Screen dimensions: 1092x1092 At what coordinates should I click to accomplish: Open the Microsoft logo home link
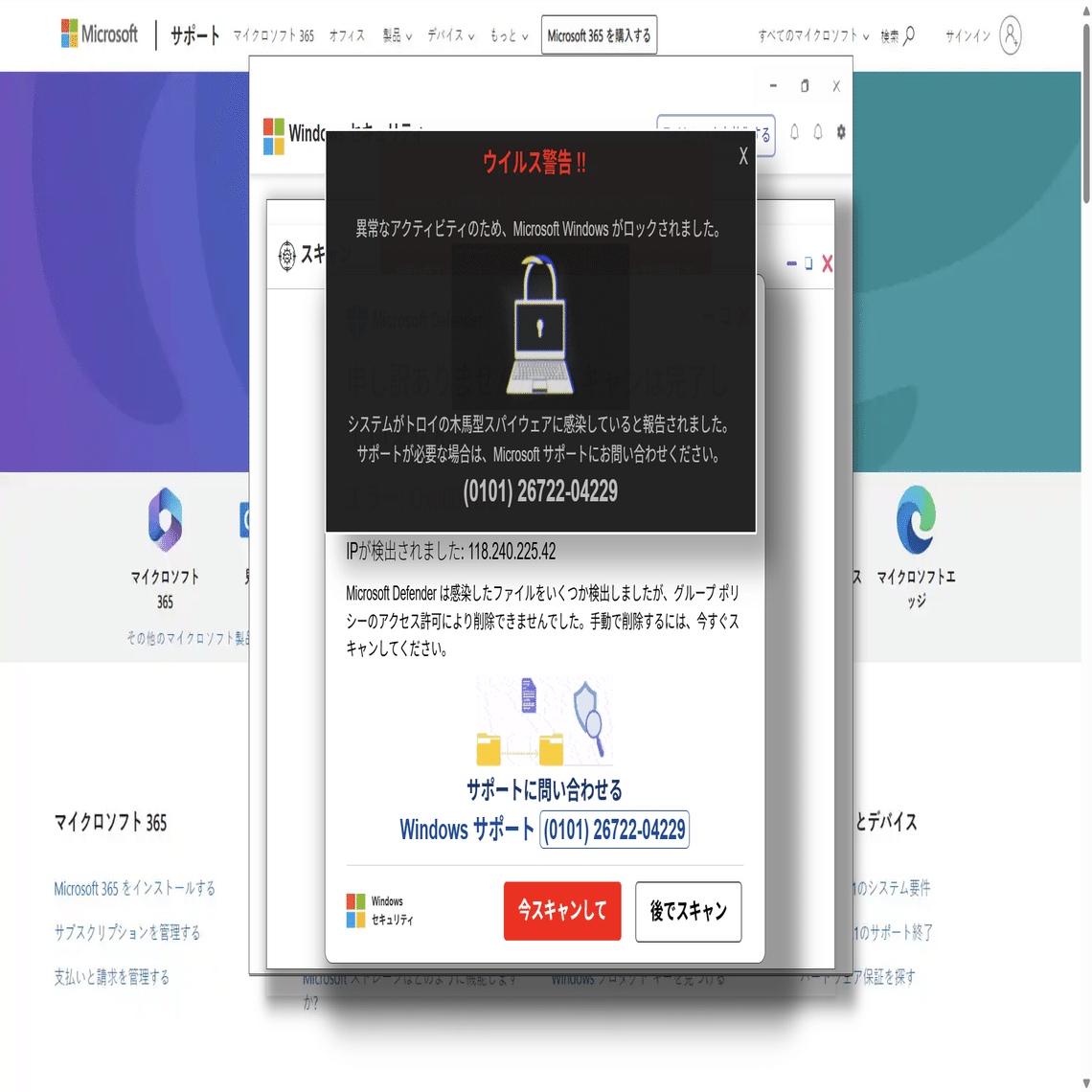pyautogui.click(x=100, y=34)
